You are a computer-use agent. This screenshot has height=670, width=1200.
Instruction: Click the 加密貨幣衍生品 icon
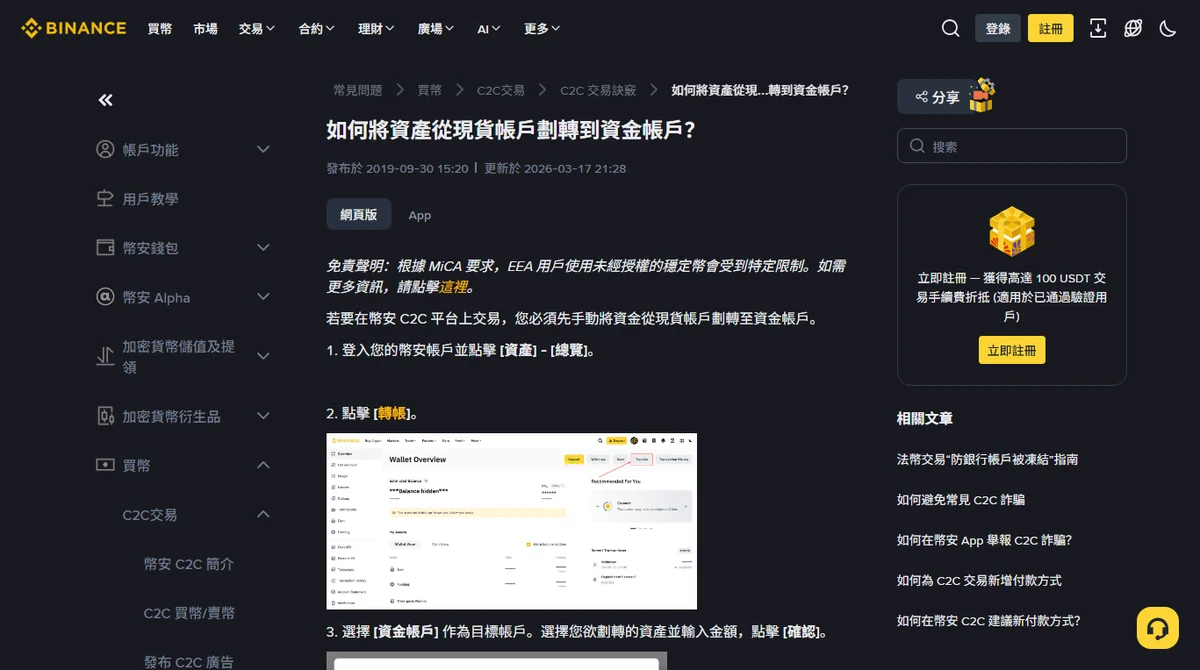coord(105,416)
